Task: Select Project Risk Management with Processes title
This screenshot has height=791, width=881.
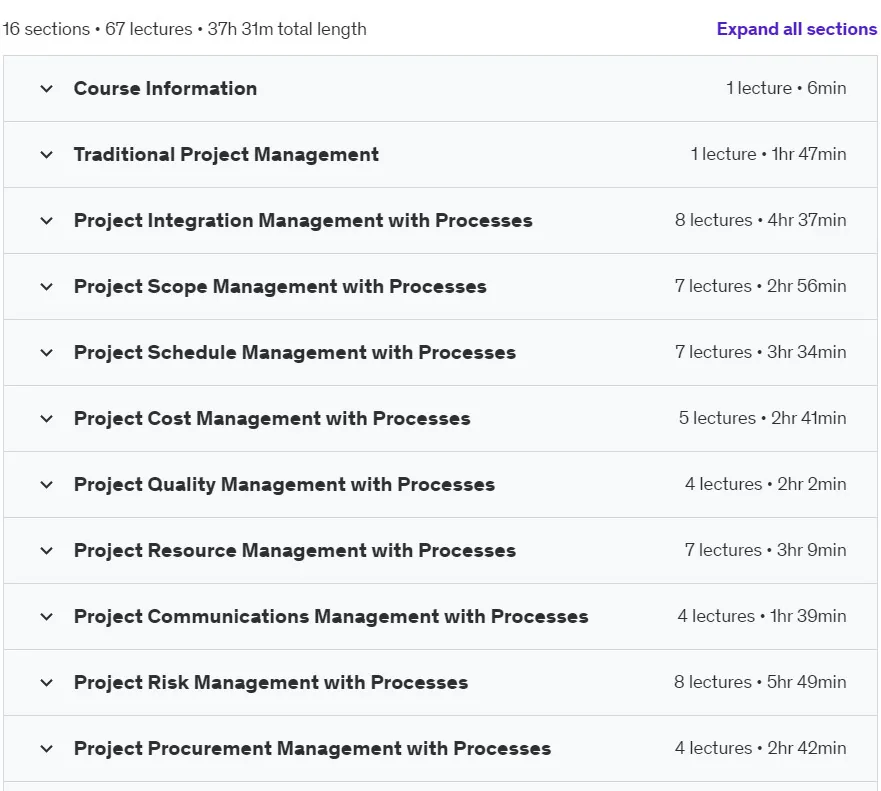Action: [271, 683]
